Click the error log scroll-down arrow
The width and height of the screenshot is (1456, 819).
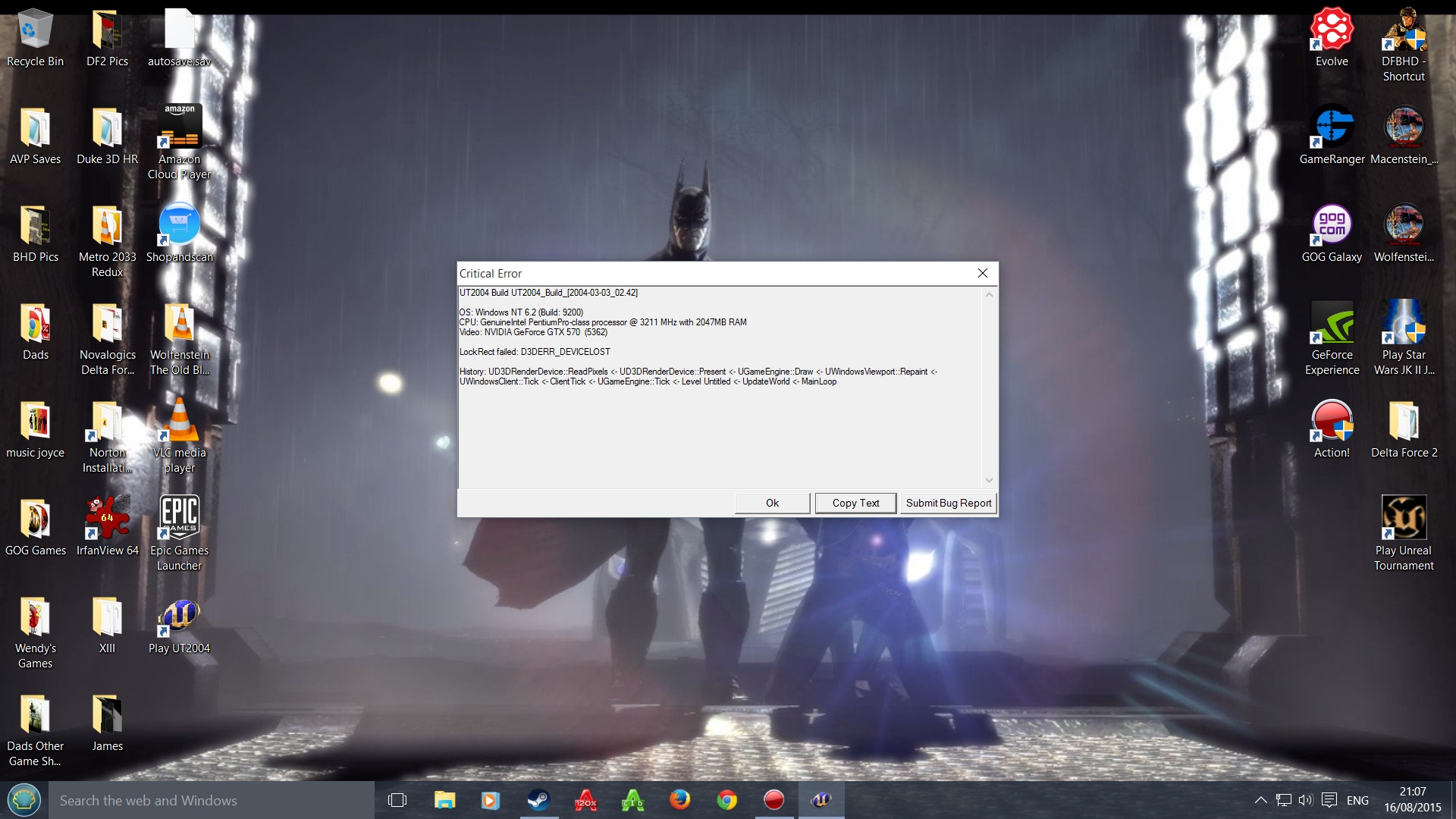click(989, 480)
